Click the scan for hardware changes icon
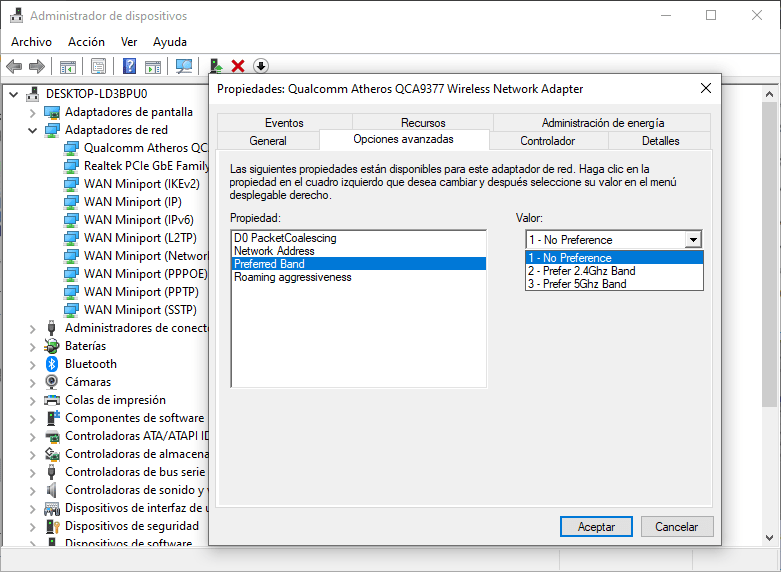Viewport: 781px width, 572px height. click(184, 66)
